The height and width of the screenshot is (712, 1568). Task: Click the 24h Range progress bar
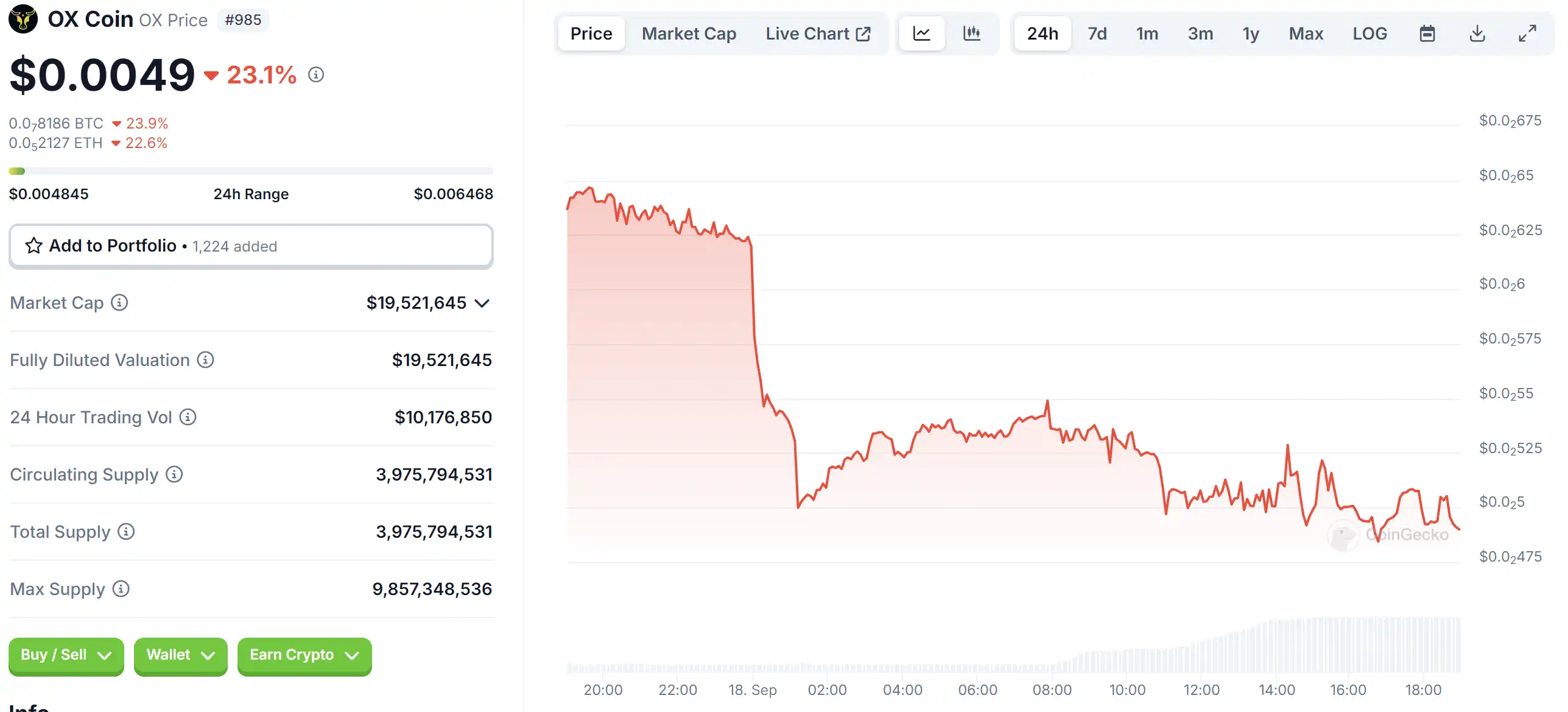click(x=251, y=171)
